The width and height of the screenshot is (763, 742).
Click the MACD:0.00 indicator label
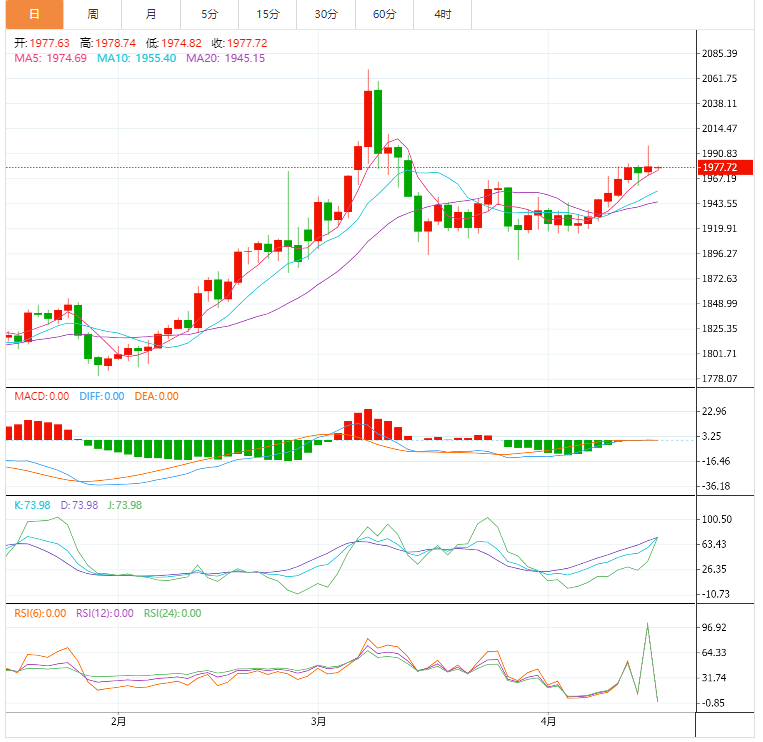[42, 397]
